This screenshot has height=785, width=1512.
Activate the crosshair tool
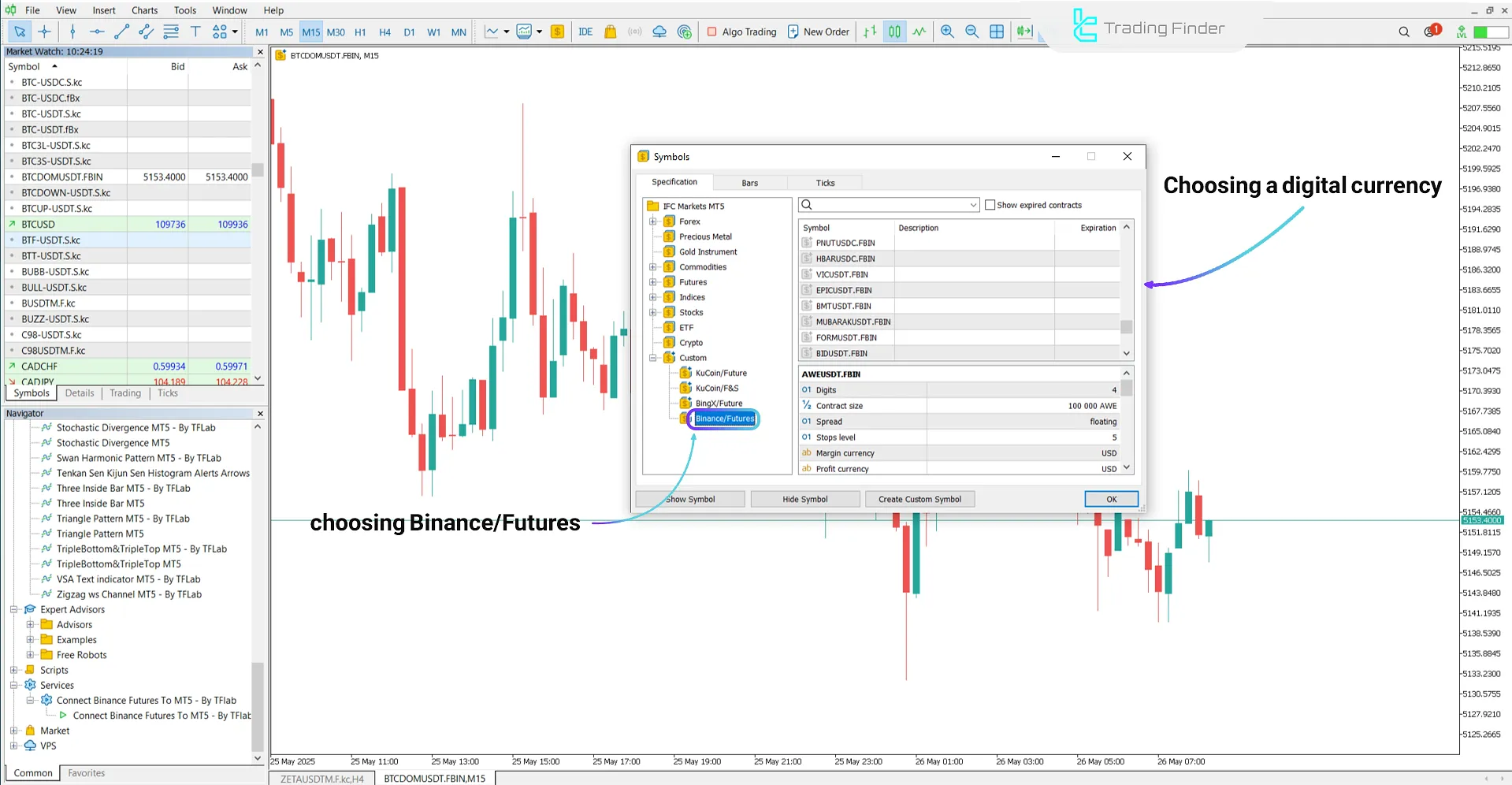point(45,32)
